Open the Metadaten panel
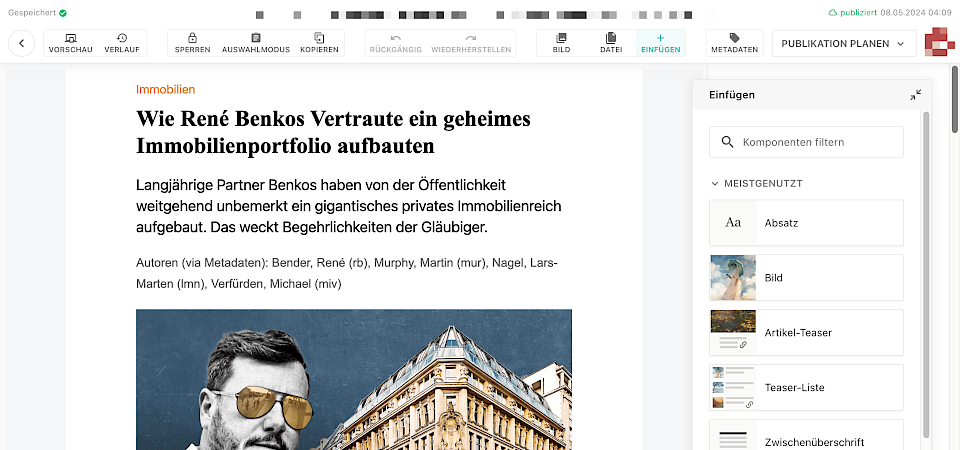This screenshot has height=450, width=960. (735, 43)
